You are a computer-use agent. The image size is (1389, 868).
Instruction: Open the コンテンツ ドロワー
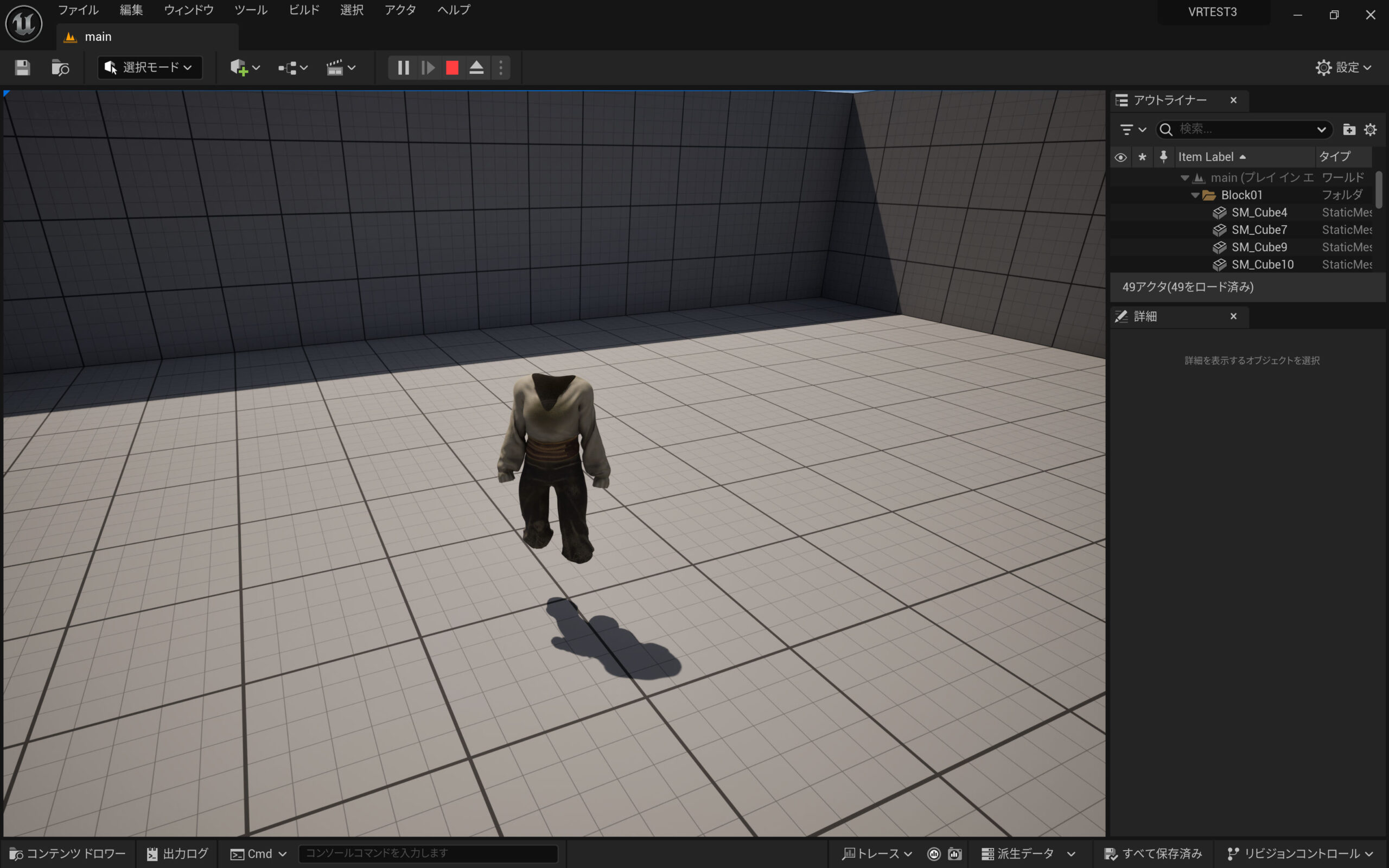(68, 854)
